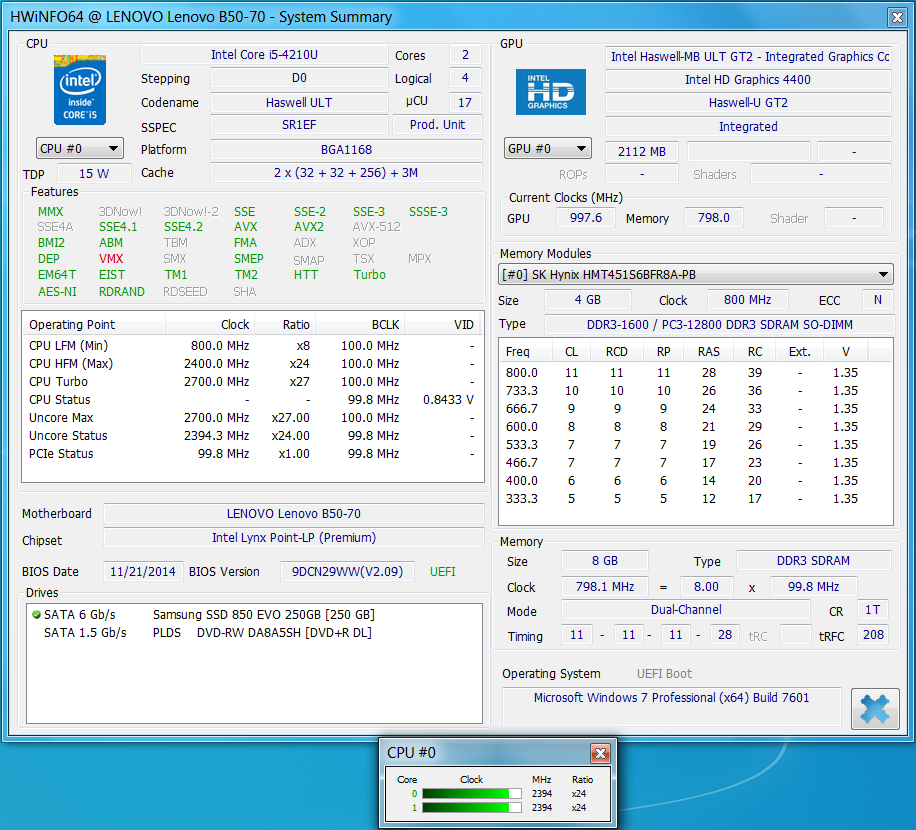Screen dimensions: 916x830
Task: Select the CPU HFM (Max) row
Action: coord(252,364)
